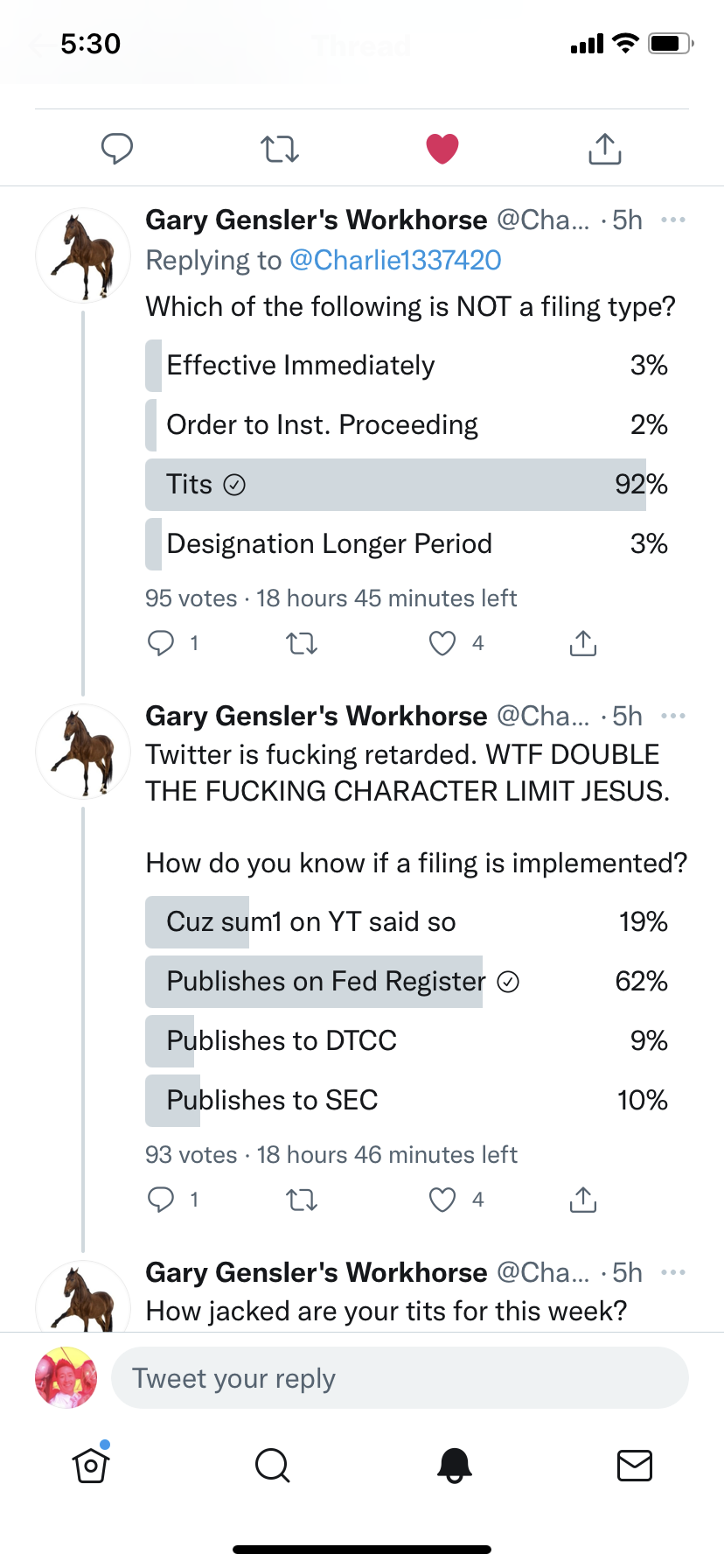Reply to the filing type poll tweet
Viewport: 724px width, 1568px height.
click(161, 644)
